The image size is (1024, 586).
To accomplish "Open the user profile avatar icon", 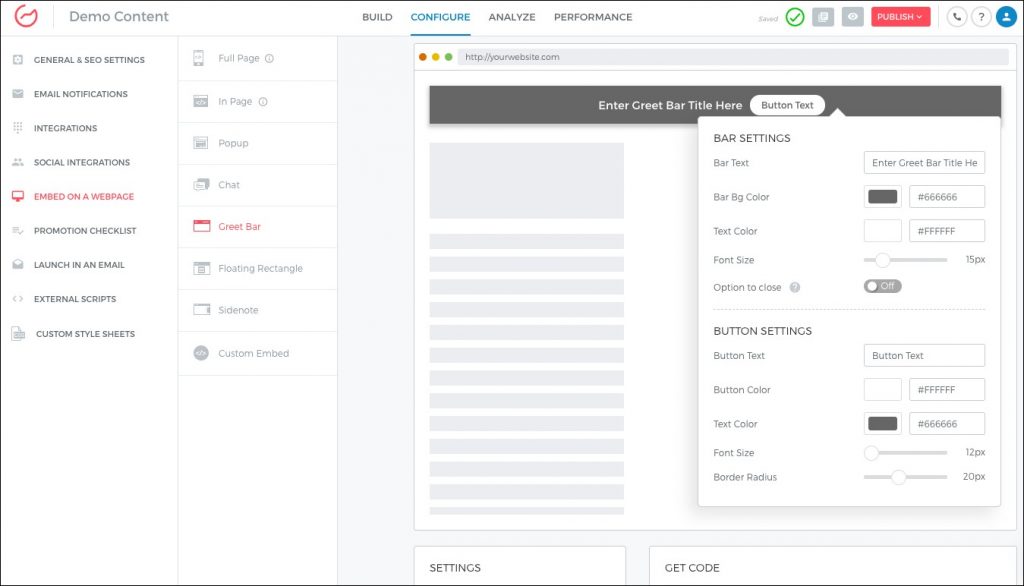I will tap(1005, 17).
